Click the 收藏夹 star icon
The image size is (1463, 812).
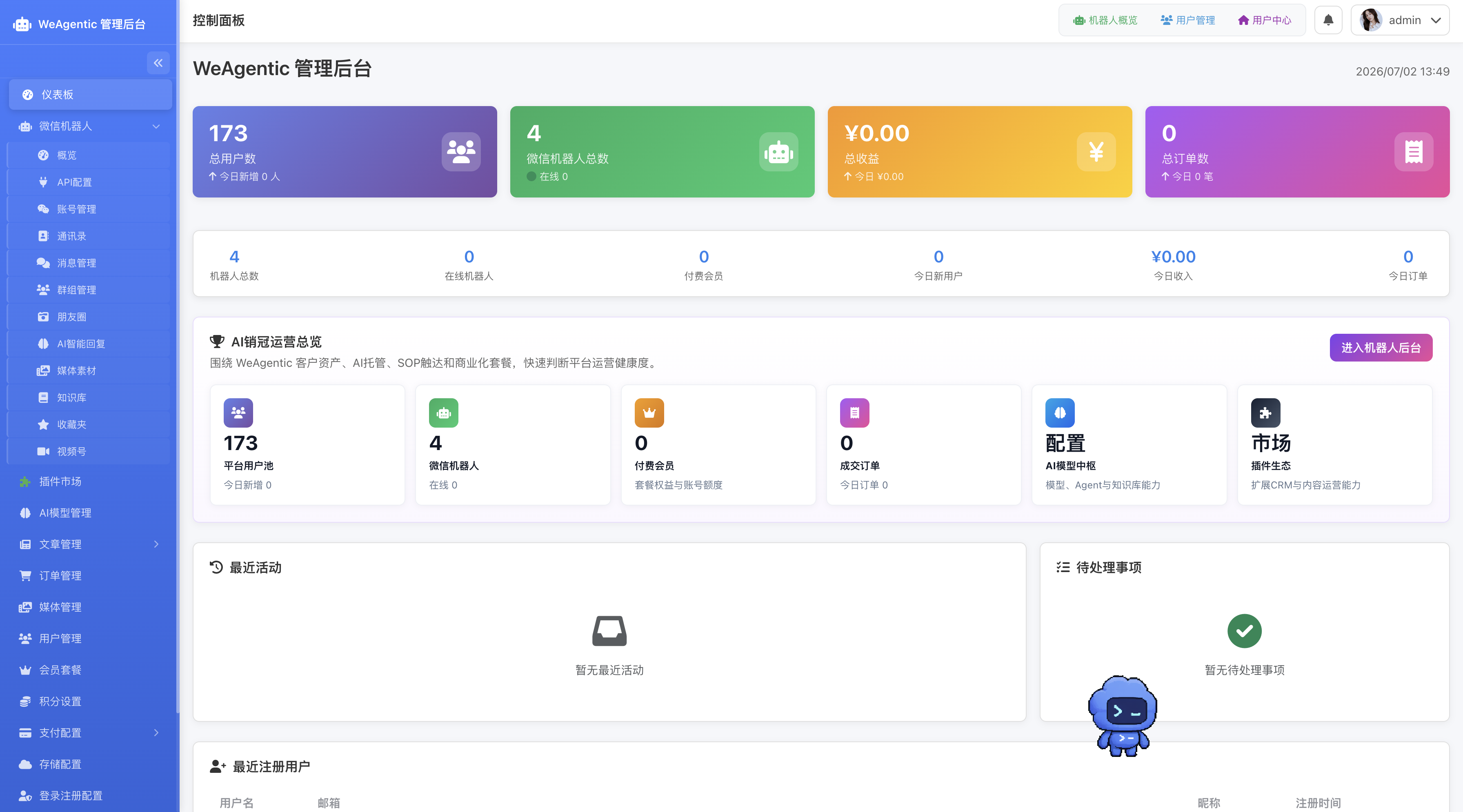click(x=43, y=424)
